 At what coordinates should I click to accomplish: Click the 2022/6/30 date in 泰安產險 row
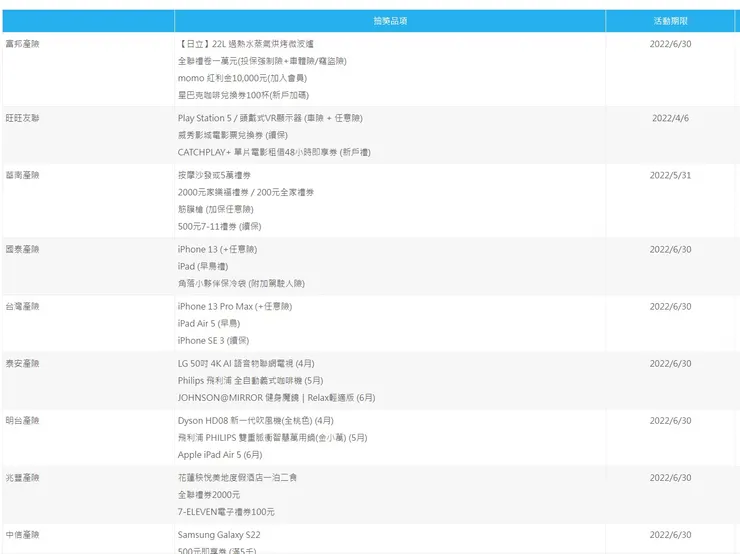pyautogui.click(x=670, y=363)
